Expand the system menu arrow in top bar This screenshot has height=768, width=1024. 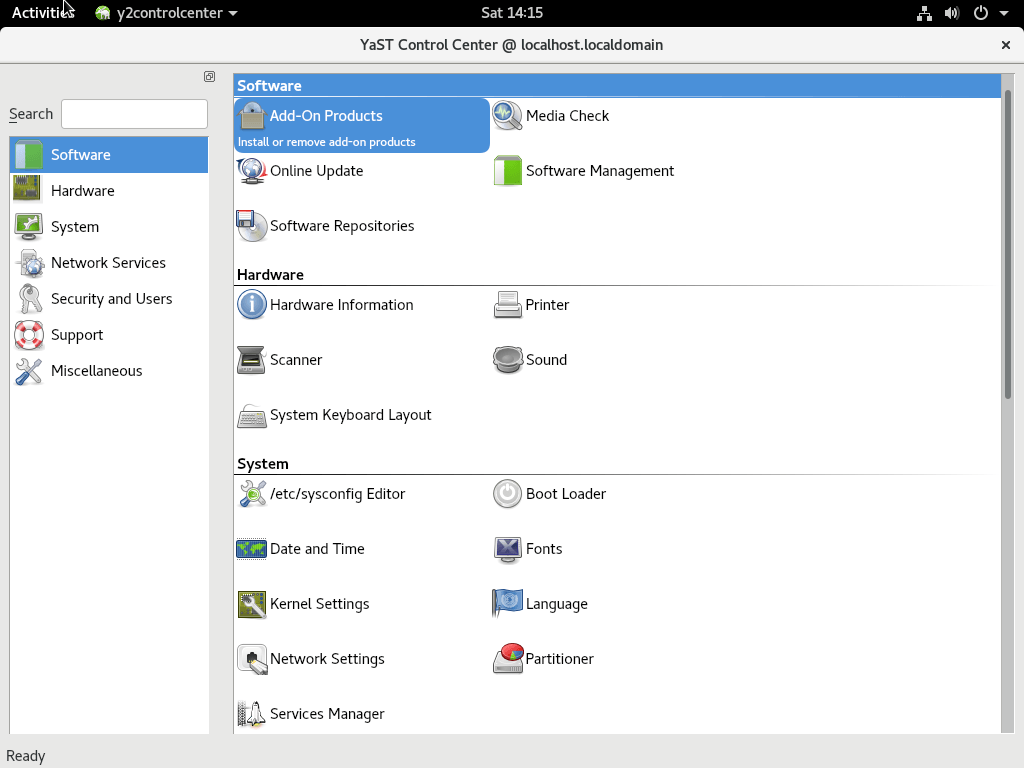(1004, 13)
